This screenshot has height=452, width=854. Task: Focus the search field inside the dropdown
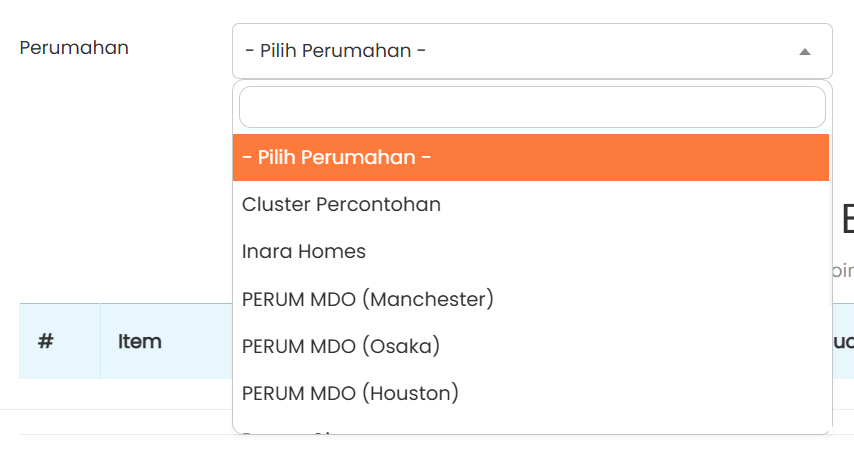point(532,107)
